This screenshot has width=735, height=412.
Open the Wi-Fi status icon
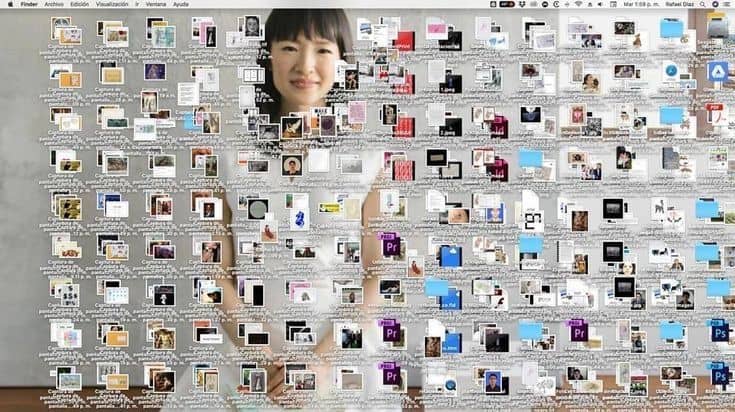(578, 4)
